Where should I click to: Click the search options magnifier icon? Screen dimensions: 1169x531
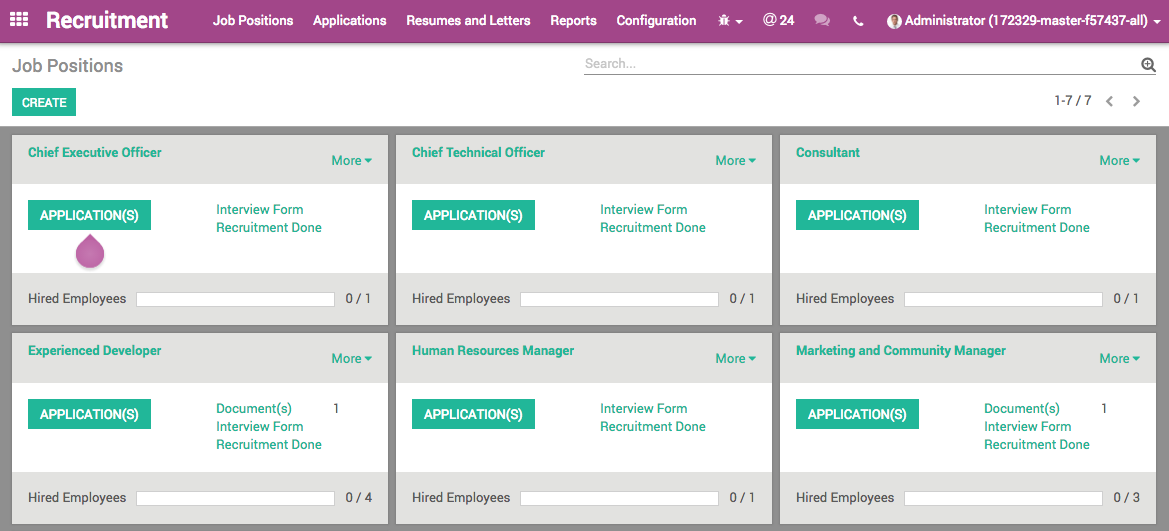click(1148, 65)
